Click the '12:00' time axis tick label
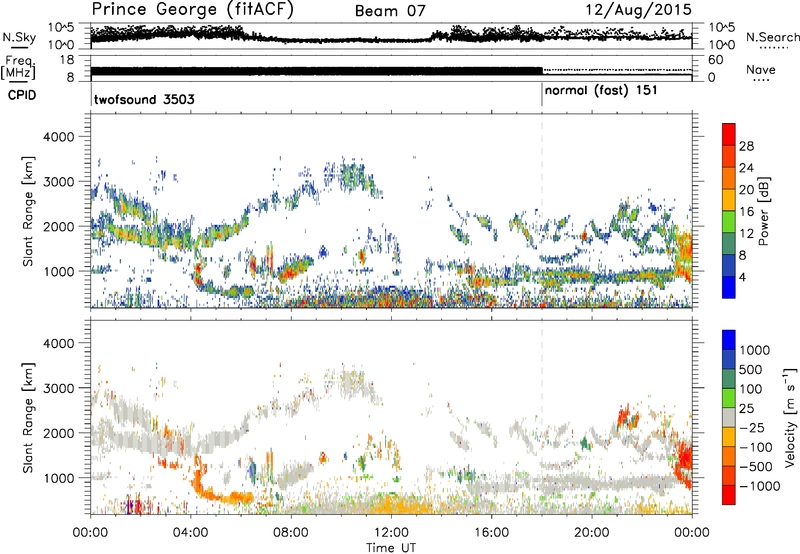Viewport: 800px width, 554px height. (x=391, y=533)
